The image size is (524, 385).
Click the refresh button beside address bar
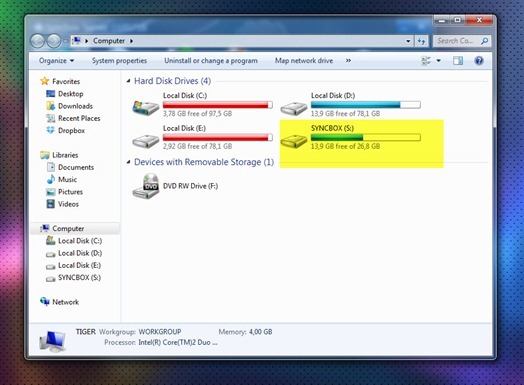421,41
